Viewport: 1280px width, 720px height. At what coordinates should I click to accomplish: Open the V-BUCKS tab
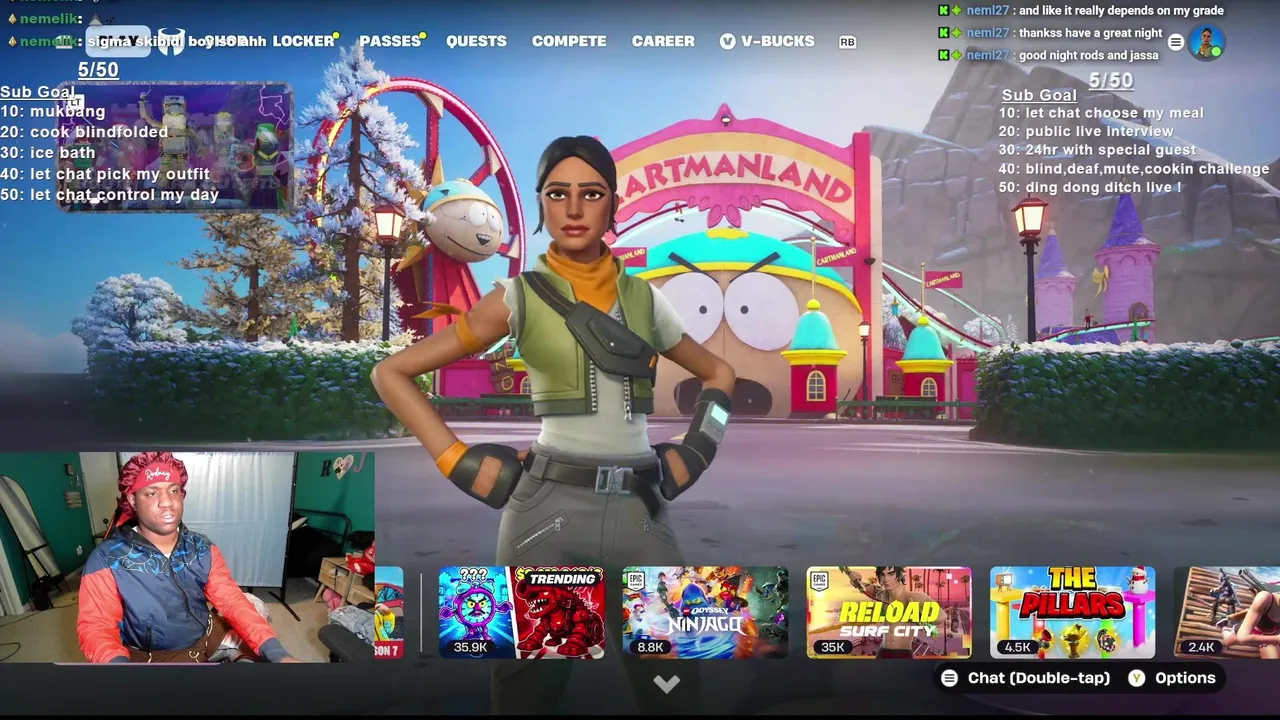tap(767, 41)
